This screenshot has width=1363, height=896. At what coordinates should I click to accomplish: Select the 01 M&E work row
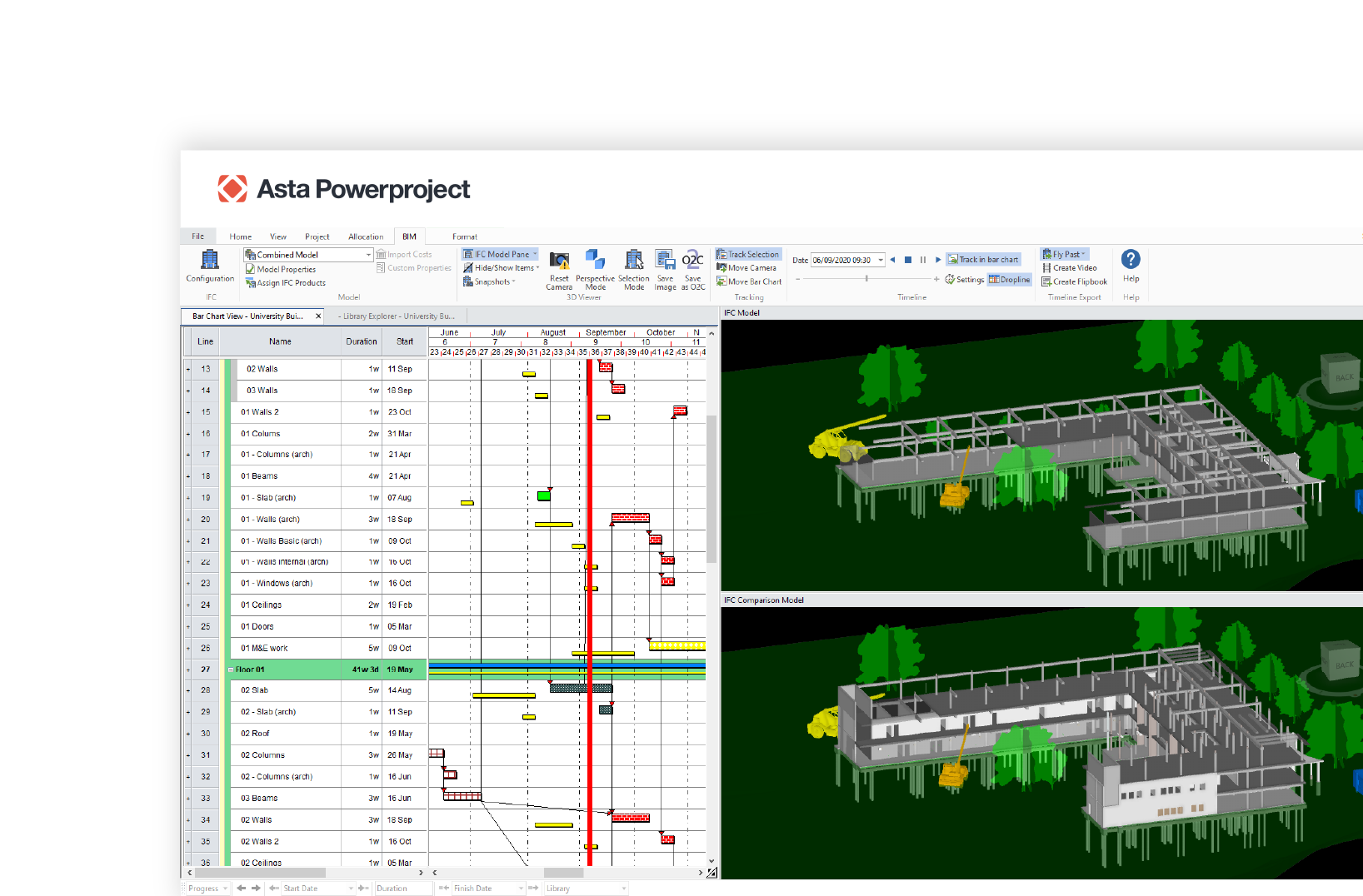[305, 648]
